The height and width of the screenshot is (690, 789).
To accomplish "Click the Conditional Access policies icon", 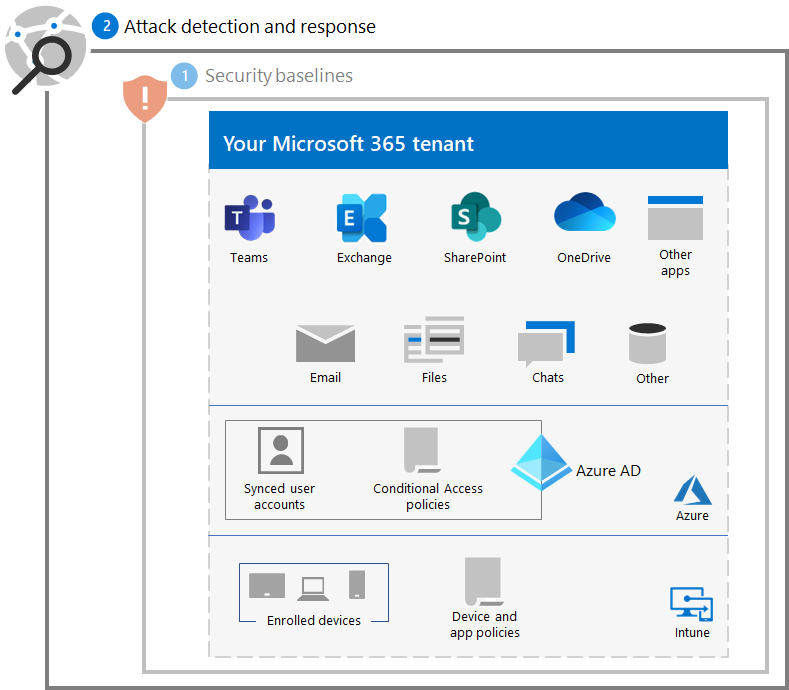I will (x=421, y=450).
